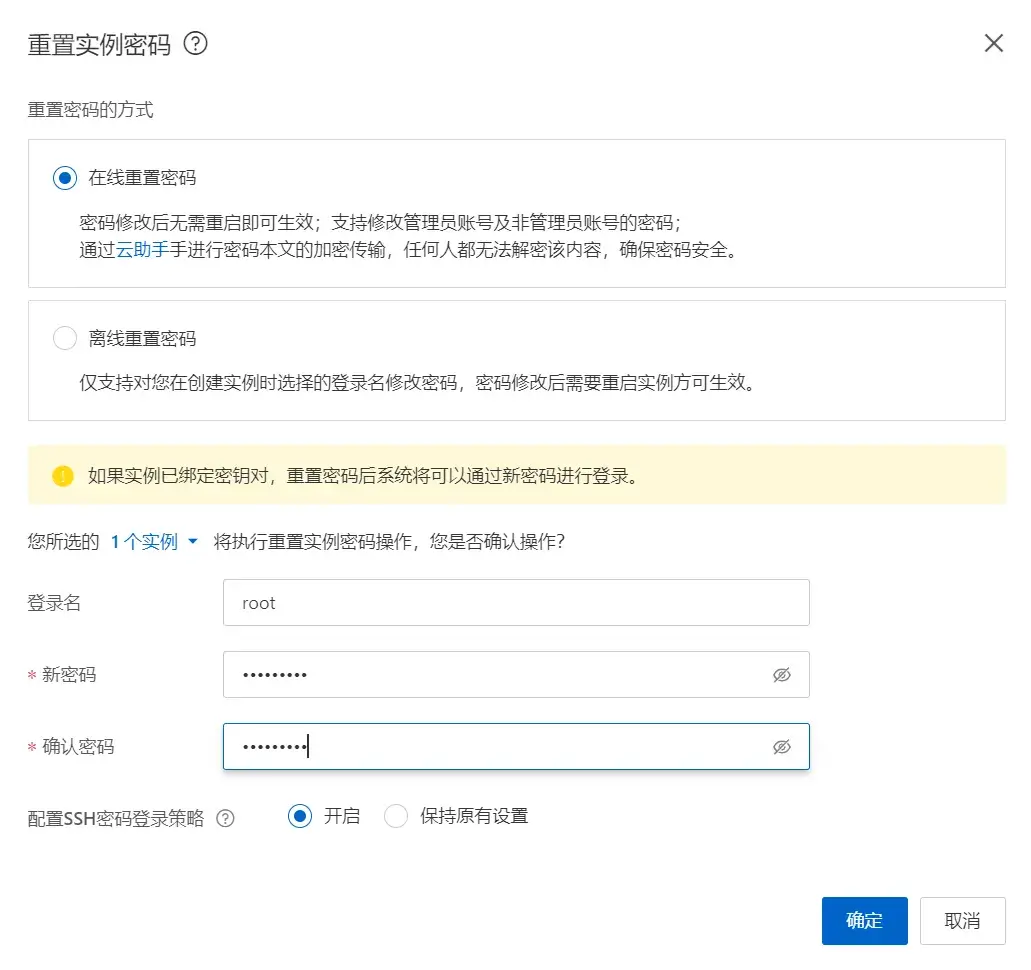Click the help icon beside 重置实例密码 title
The width and height of the screenshot is (1031, 970).
[x=195, y=44]
